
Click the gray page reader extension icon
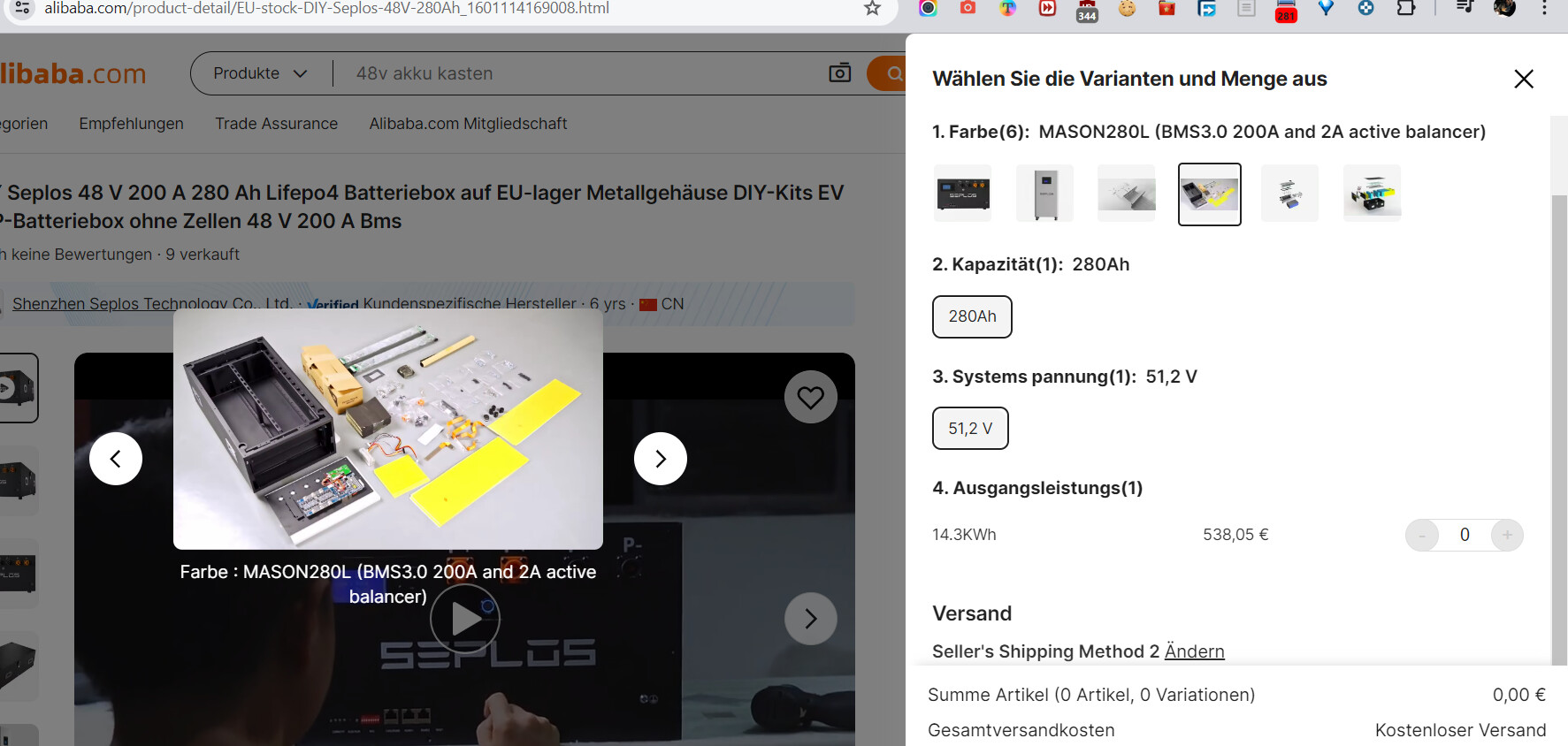(x=1246, y=8)
